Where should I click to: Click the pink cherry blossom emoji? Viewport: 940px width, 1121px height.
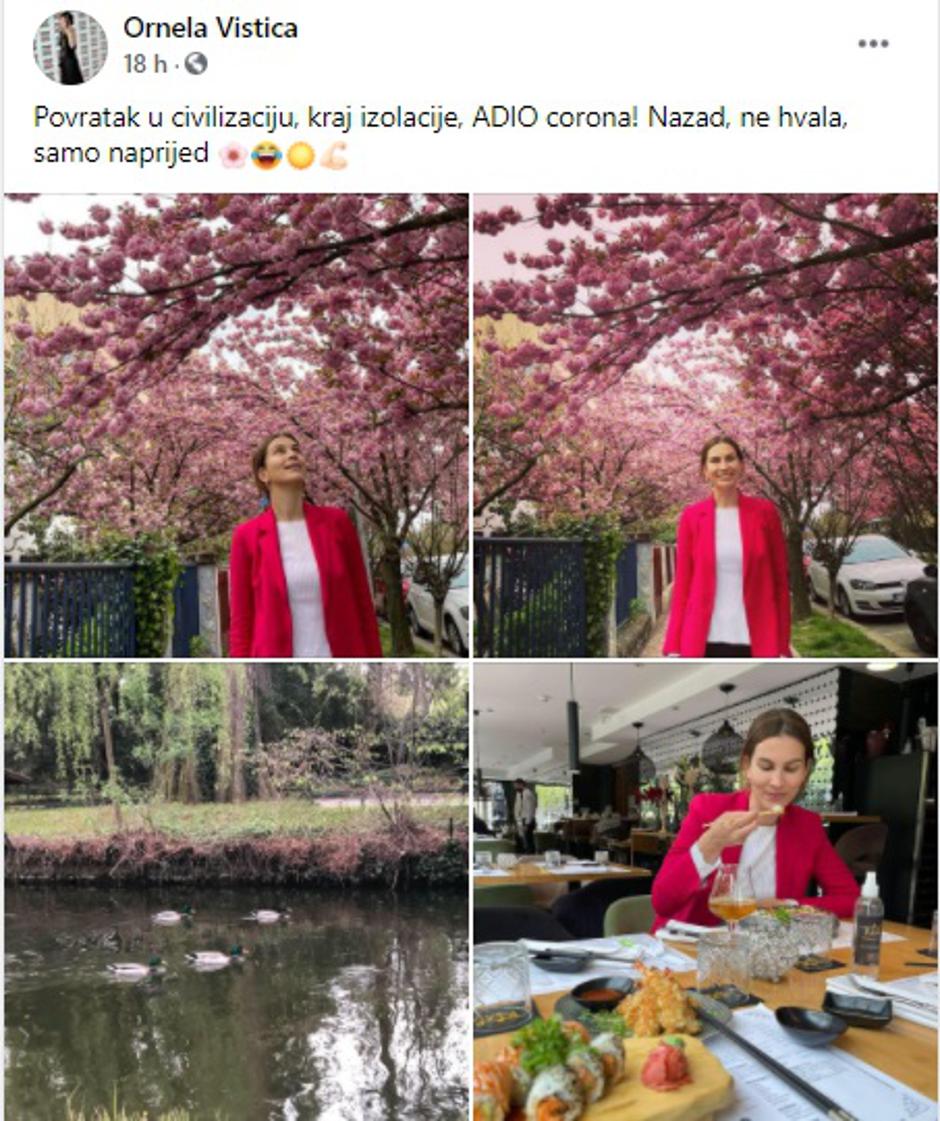pos(232,155)
